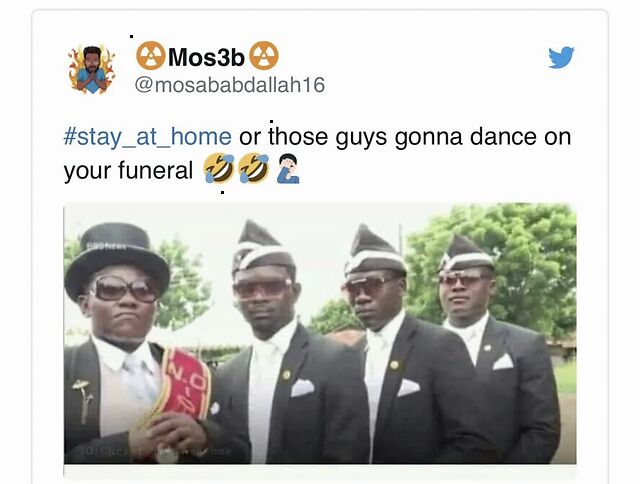Click the first rolling-laughing emoji
Image resolution: width=640 pixels, height=484 pixels.
(219, 168)
